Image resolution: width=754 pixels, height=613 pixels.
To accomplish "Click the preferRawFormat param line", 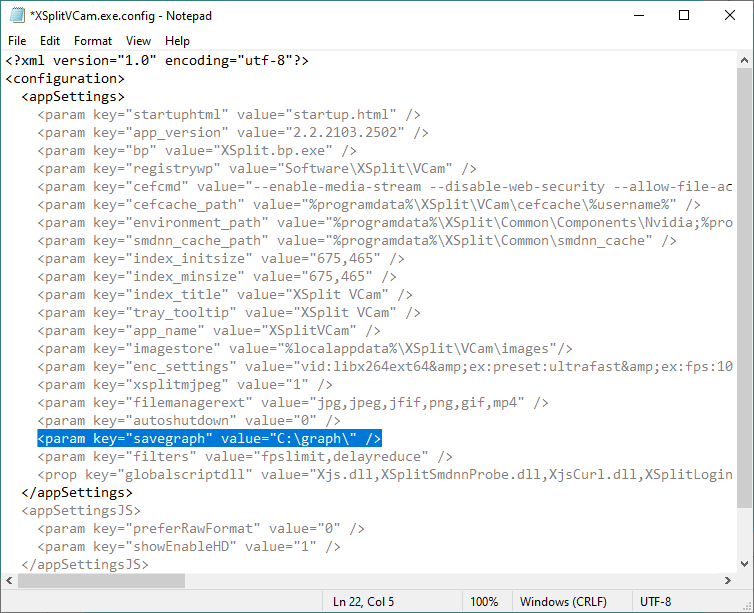I will (201, 529).
